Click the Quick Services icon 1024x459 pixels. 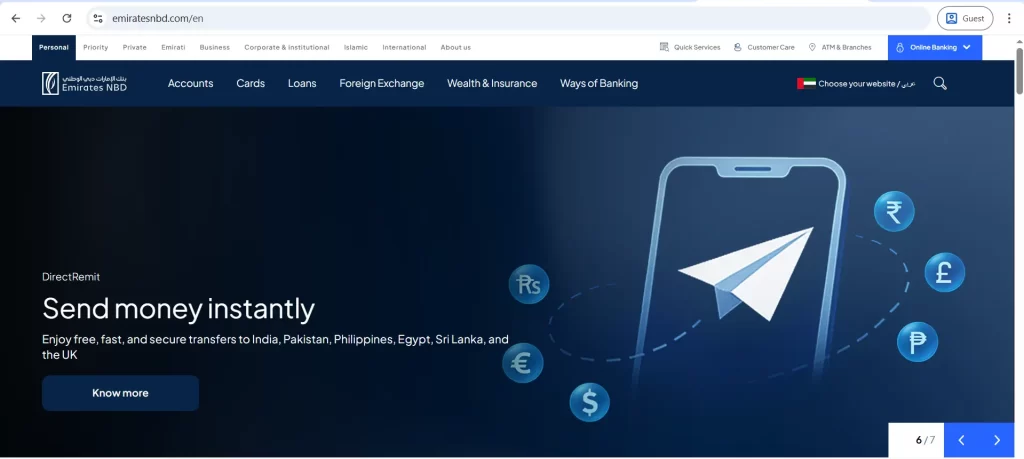(664, 47)
